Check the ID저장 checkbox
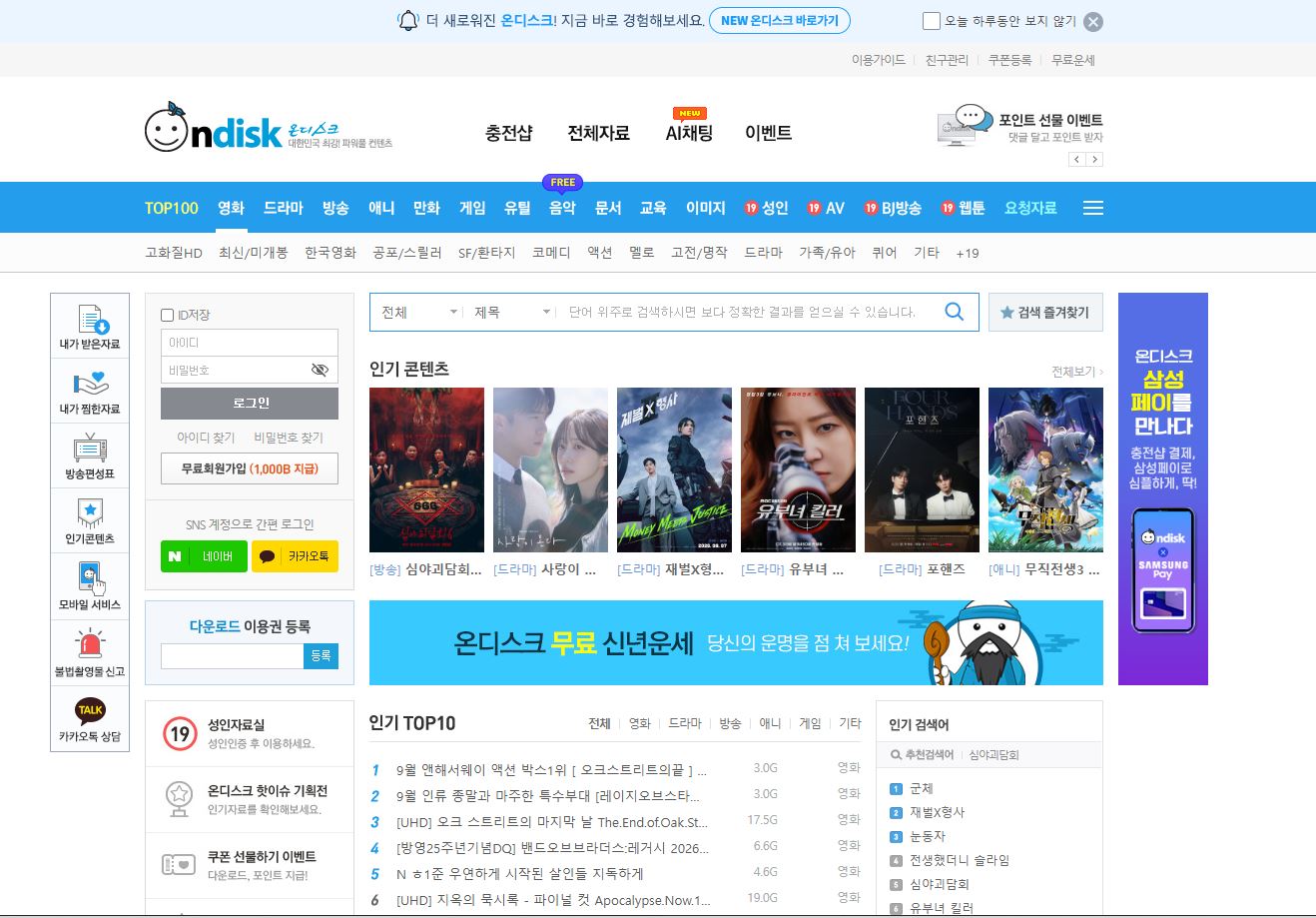 [x=168, y=316]
